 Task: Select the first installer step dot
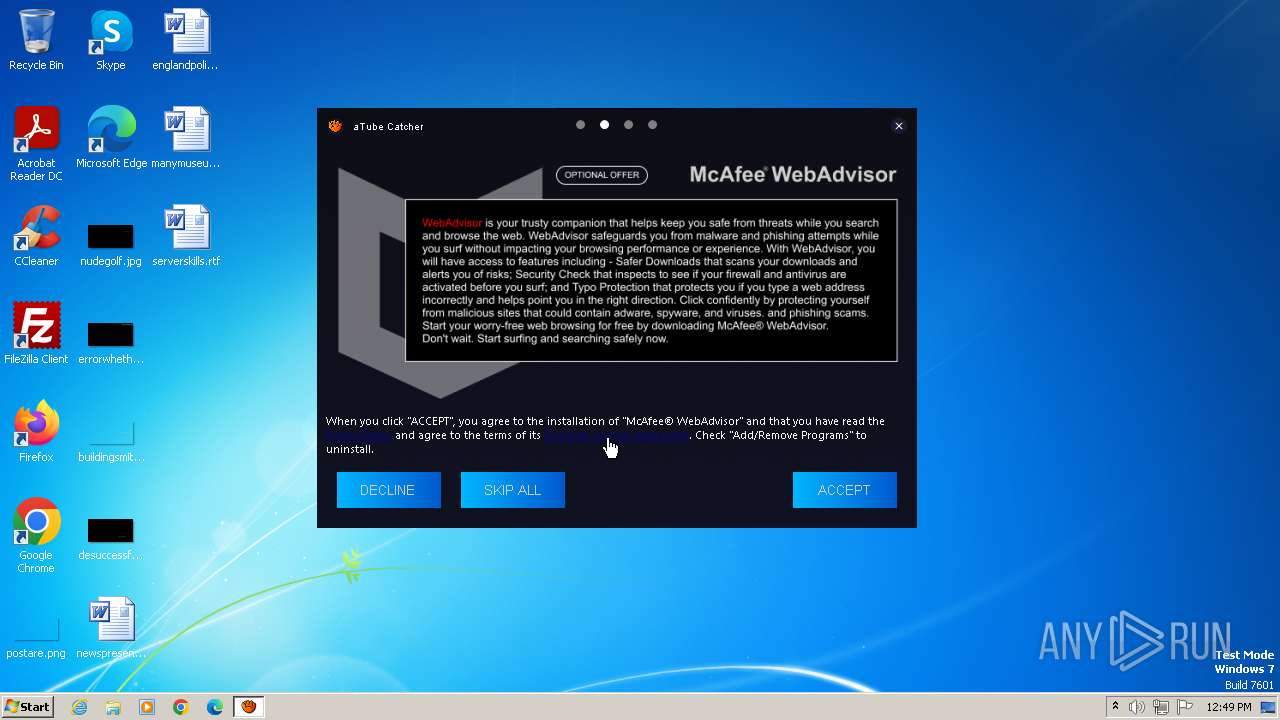(580, 125)
